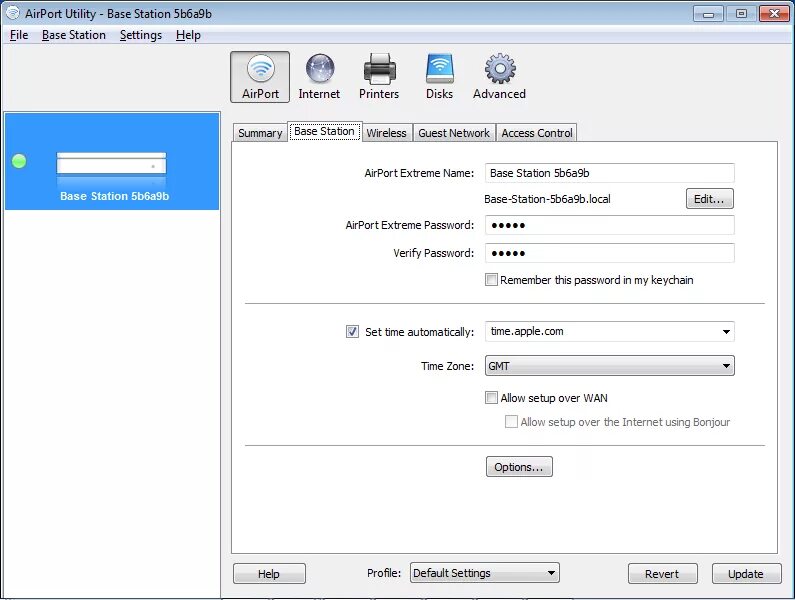
Task: Open the File menu
Action: [x=19, y=35]
